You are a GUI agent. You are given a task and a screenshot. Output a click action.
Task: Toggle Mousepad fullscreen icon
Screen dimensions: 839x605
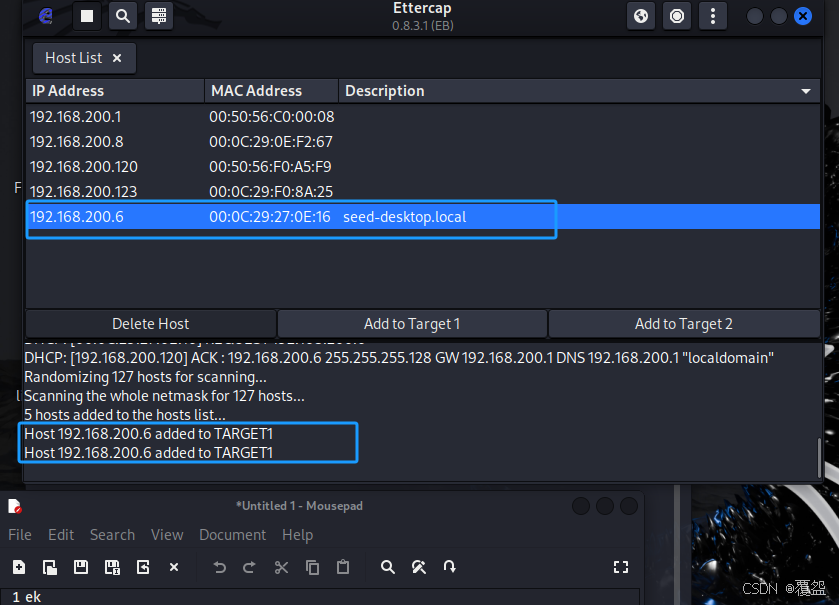[x=621, y=567]
